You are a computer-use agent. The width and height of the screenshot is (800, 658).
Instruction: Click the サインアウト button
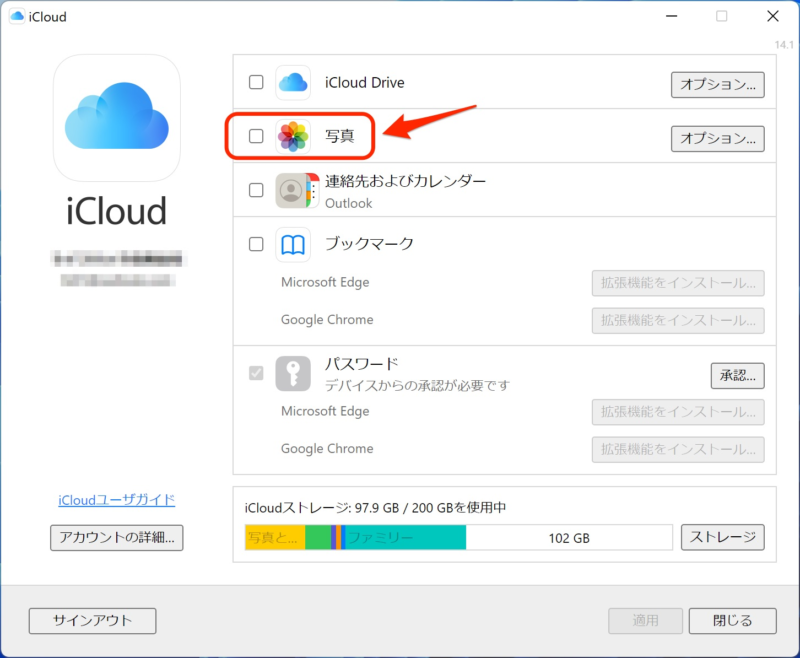(92, 621)
